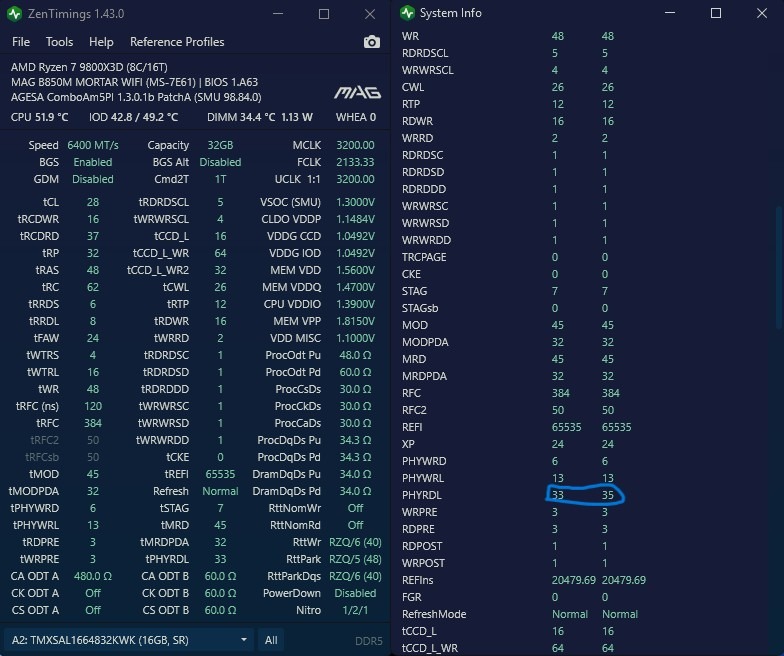Open the DIMM slot A2 dropdown
Screen dimensions: 784x656
point(128,640)
